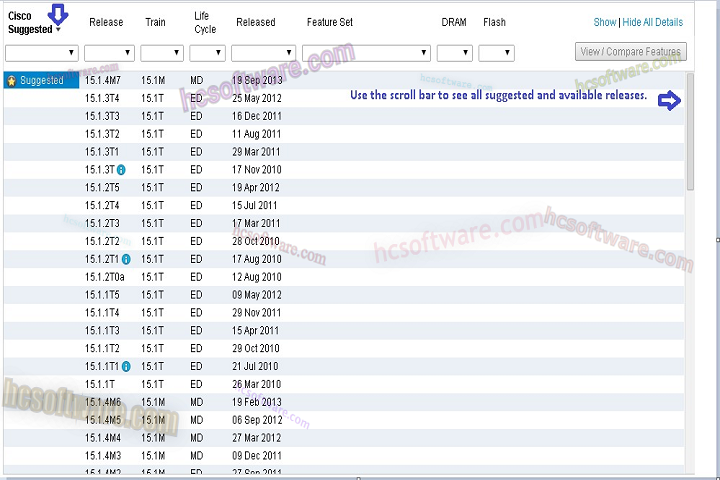
Task: Click the release date 12 Aug 2010
Action: (x=257, y=277)
